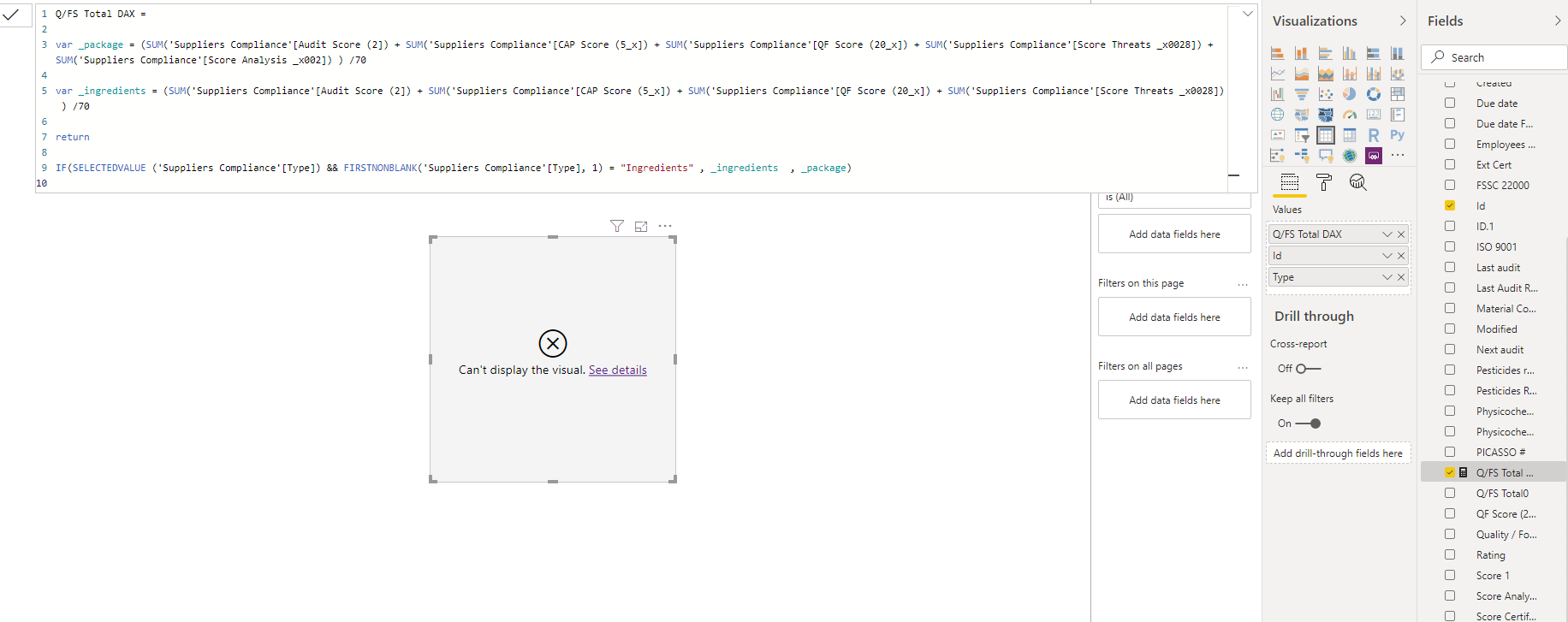Image resolution: width=1568 pixels, height=622 pixels.
Task: Select the Python visual
Action: [x=1397, y=135]
